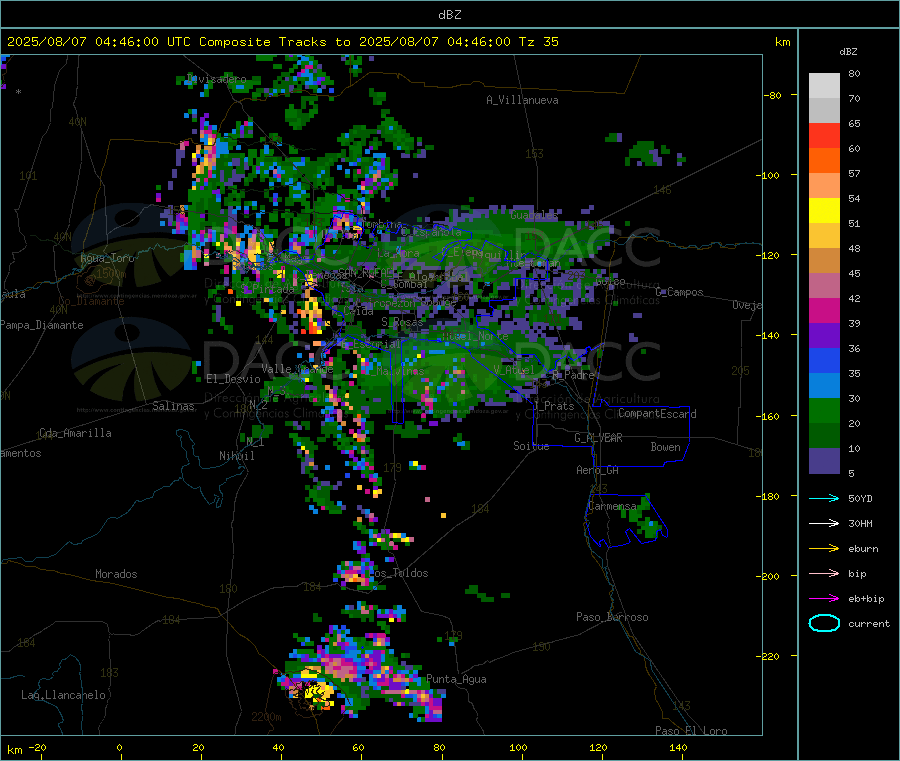Select the 'CompantEscard' map label

[657, 414]
